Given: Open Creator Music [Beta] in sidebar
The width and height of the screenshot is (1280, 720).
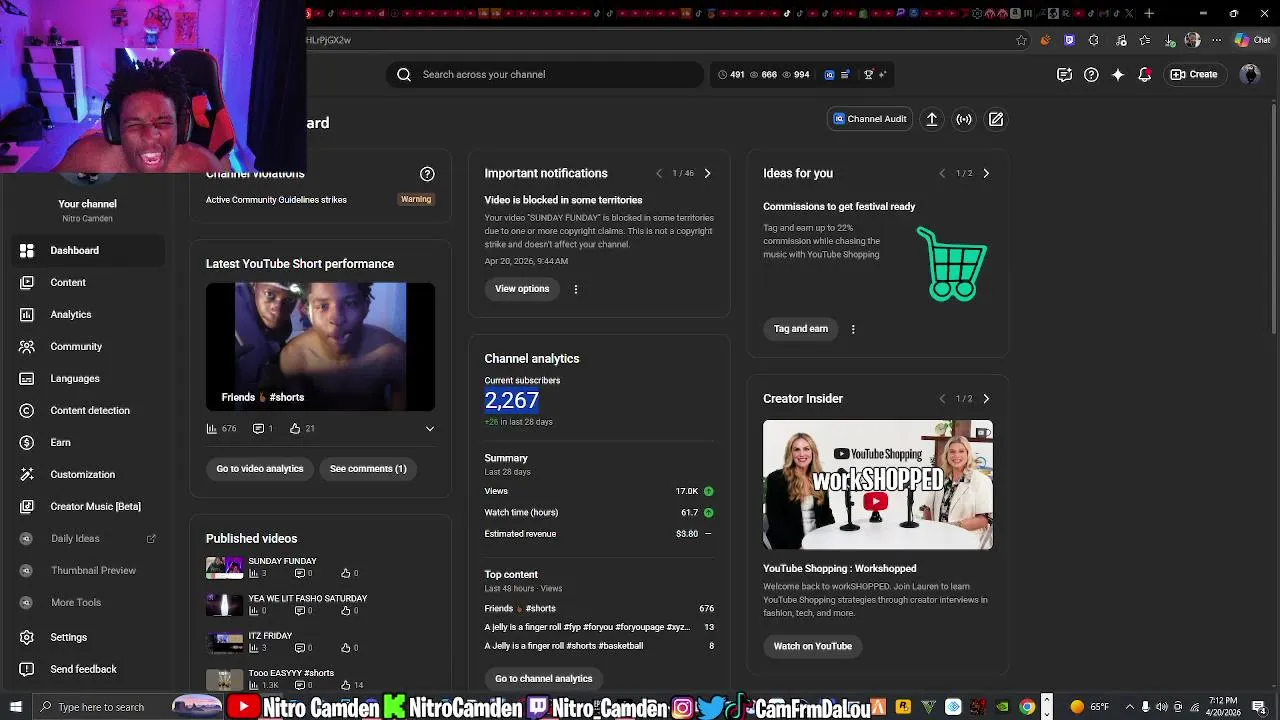Looking at the screenshot, I should point(88,507).
